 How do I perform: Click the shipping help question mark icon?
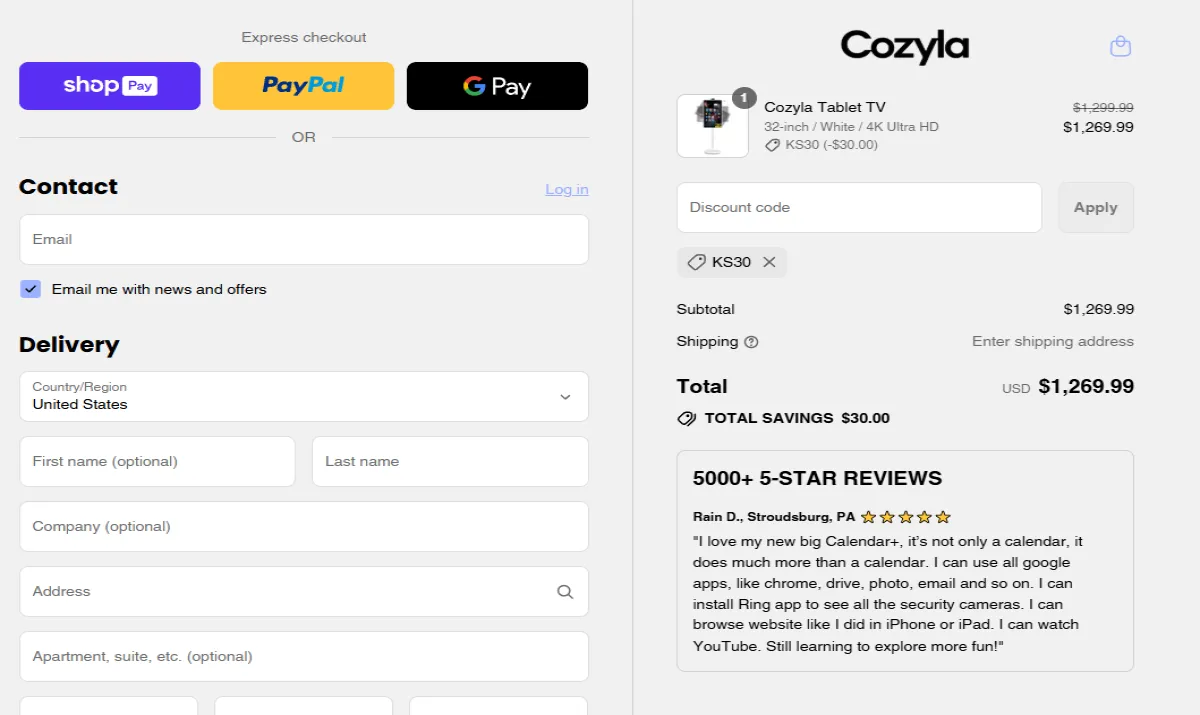pos(751,342)
